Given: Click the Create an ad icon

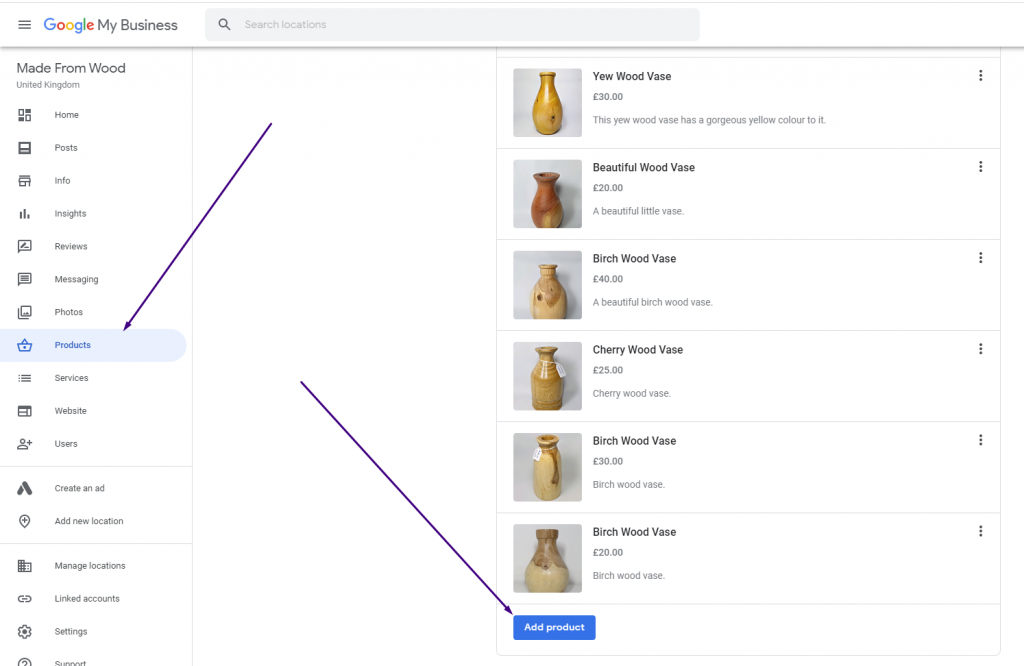Looking at the screenshot, I should [25, 488].
